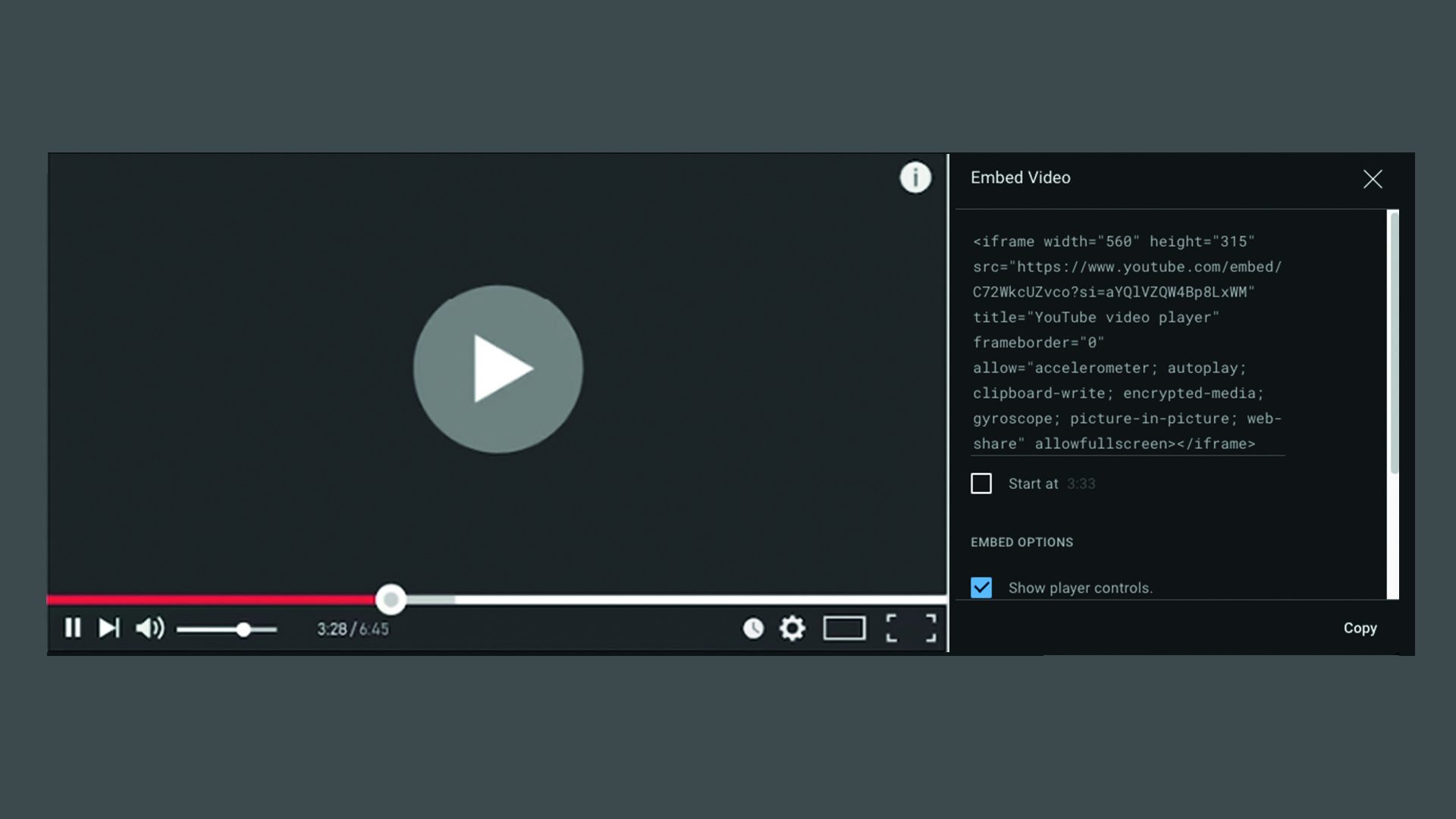
Task: Uncheck Show player controls
Action: (x=981, y=588)
